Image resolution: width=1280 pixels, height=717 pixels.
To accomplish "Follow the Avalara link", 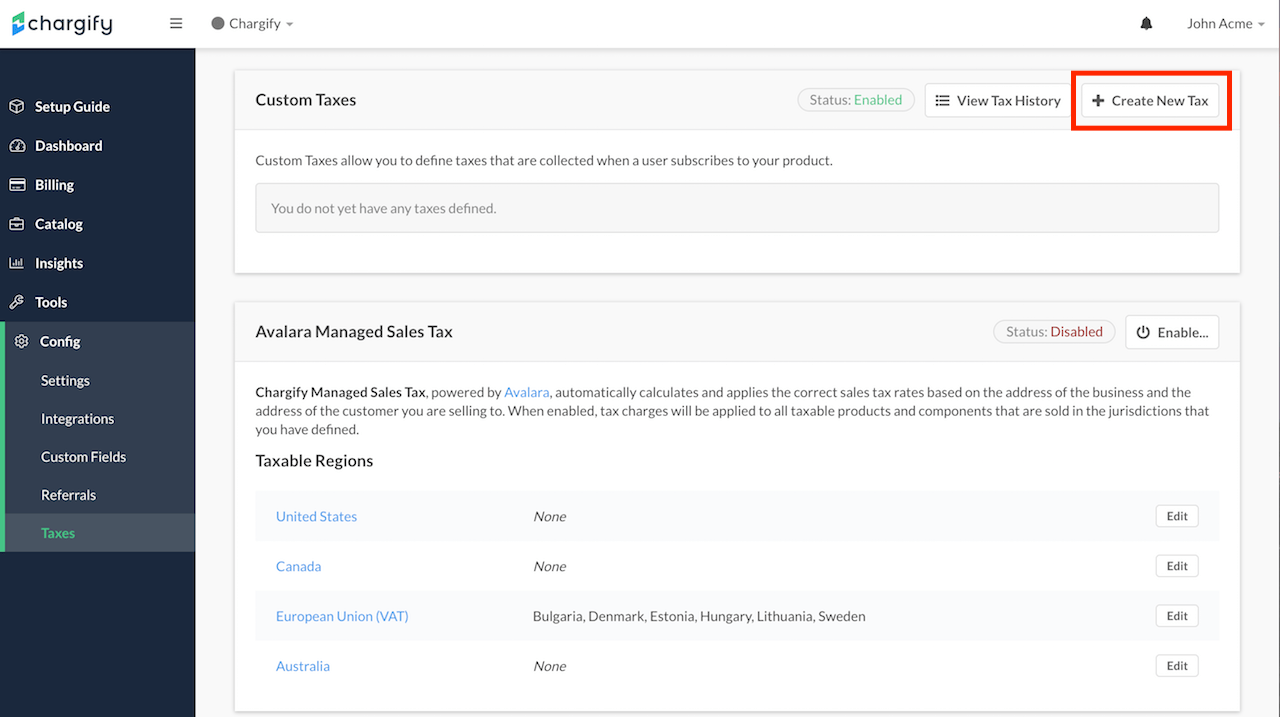I will 527,392.
